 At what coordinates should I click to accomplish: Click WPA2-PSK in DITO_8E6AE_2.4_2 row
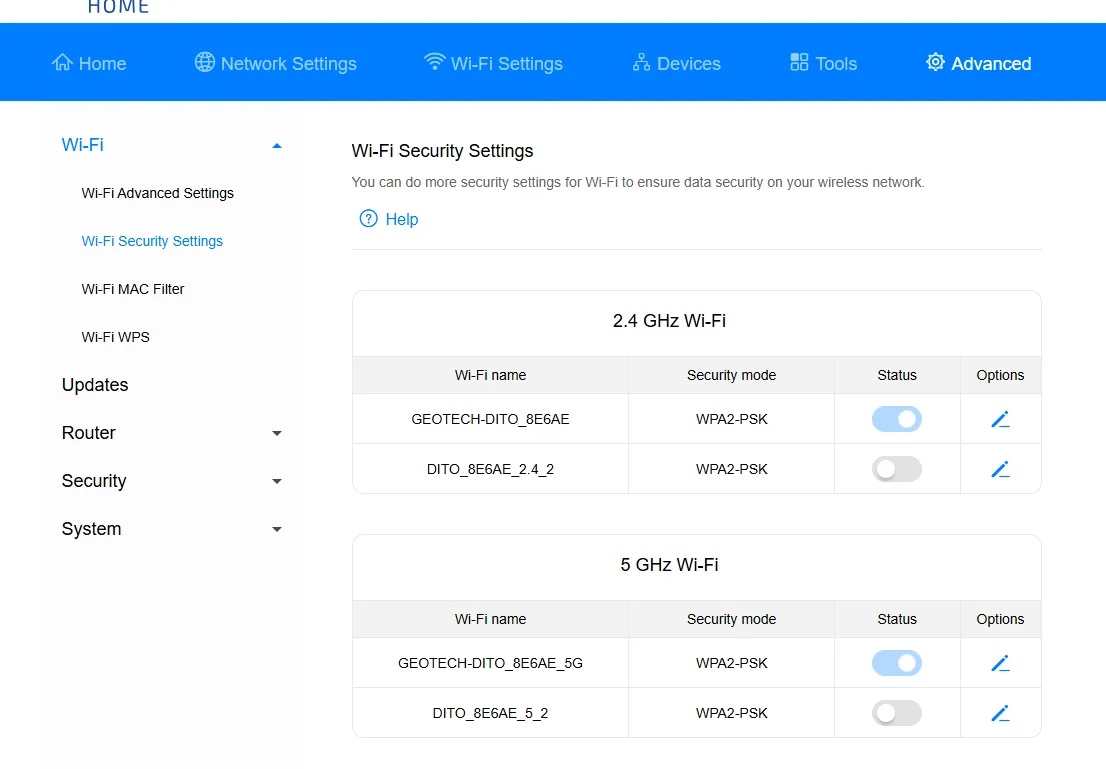[x=731, y=469]
